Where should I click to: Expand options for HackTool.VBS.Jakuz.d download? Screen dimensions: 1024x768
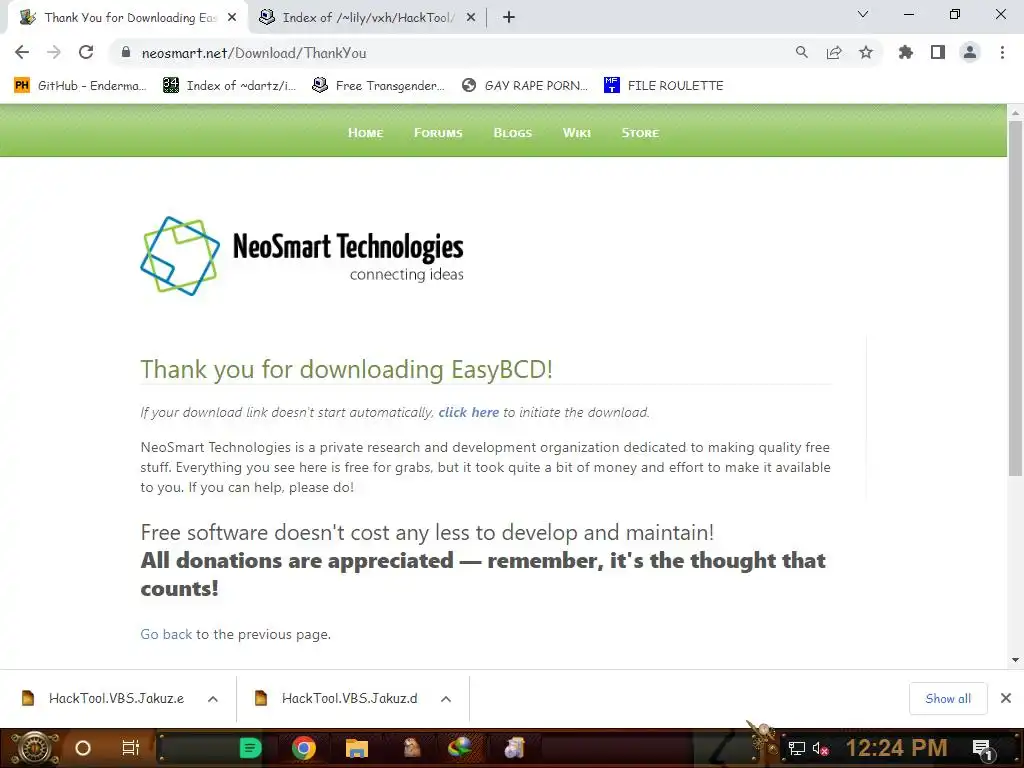coord(445,699)
